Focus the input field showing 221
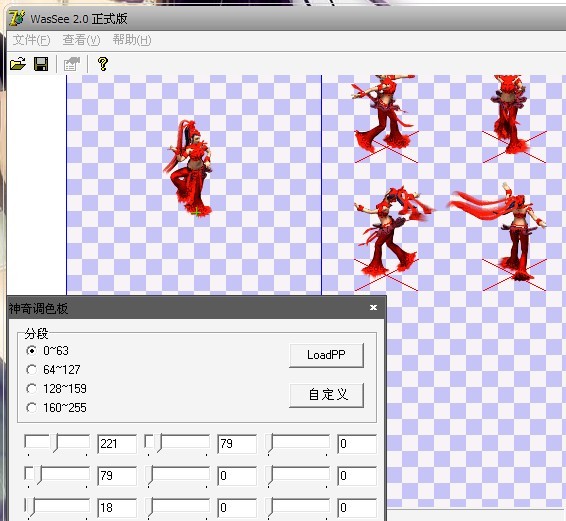Screen dimensions: 566x521 [117, 444]
